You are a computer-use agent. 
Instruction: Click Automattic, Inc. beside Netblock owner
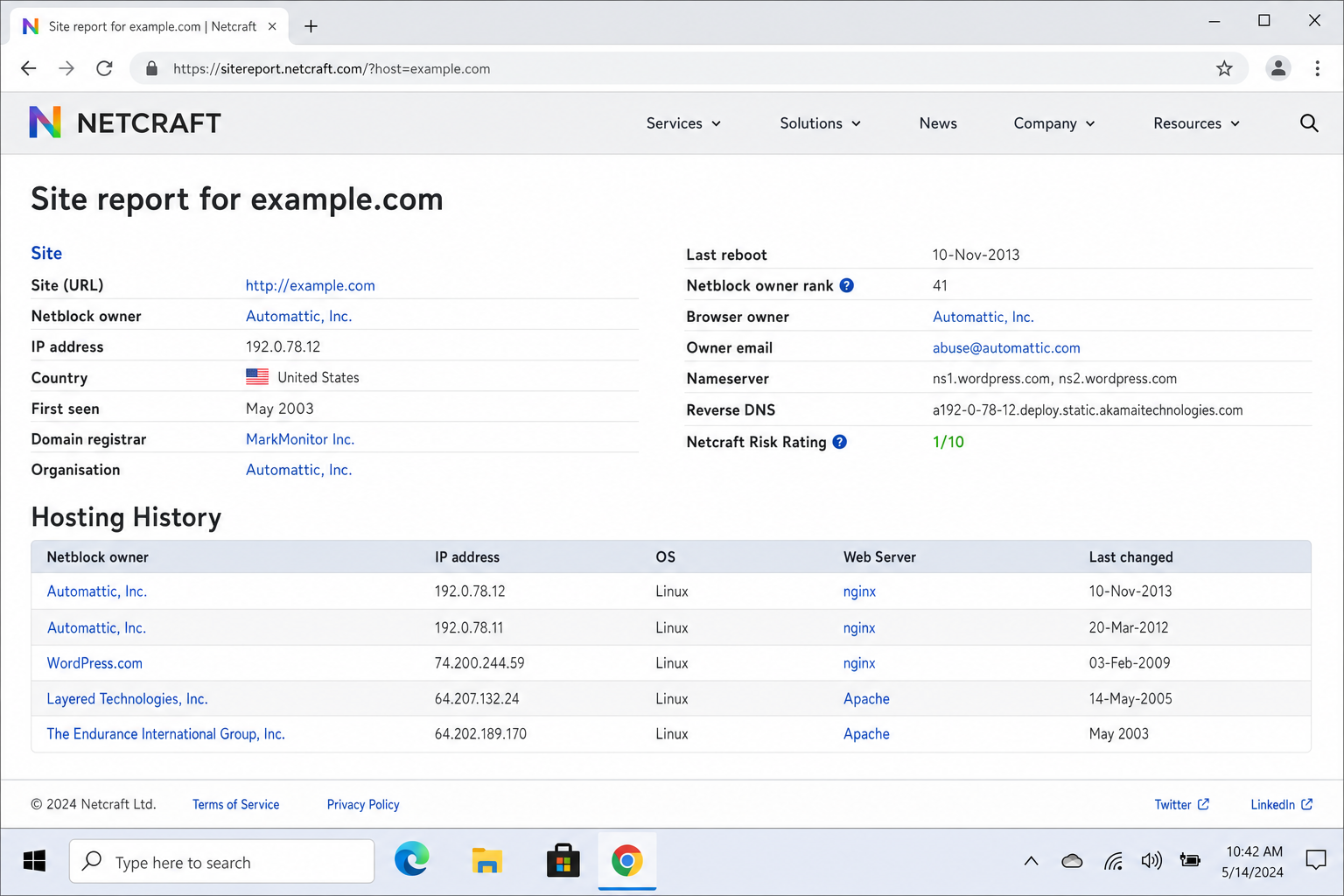coord(299,316)
